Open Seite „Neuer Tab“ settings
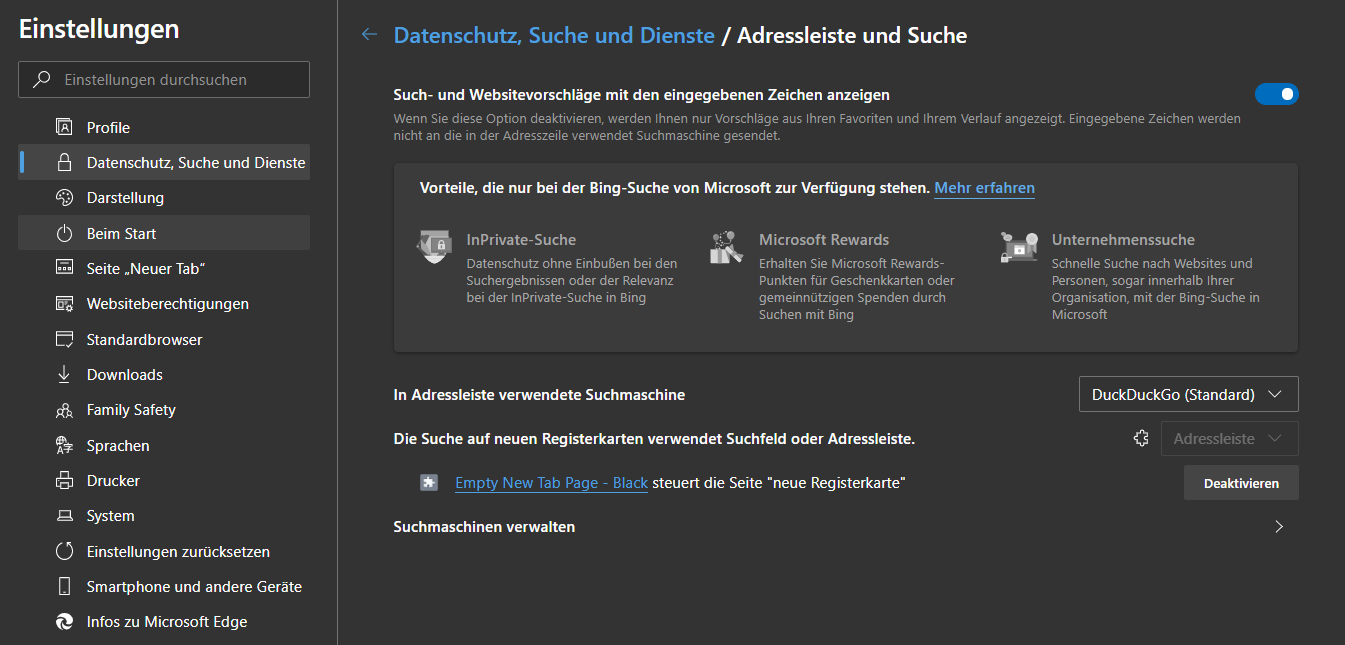This screenshot has width=1345, height=645. 164,268
